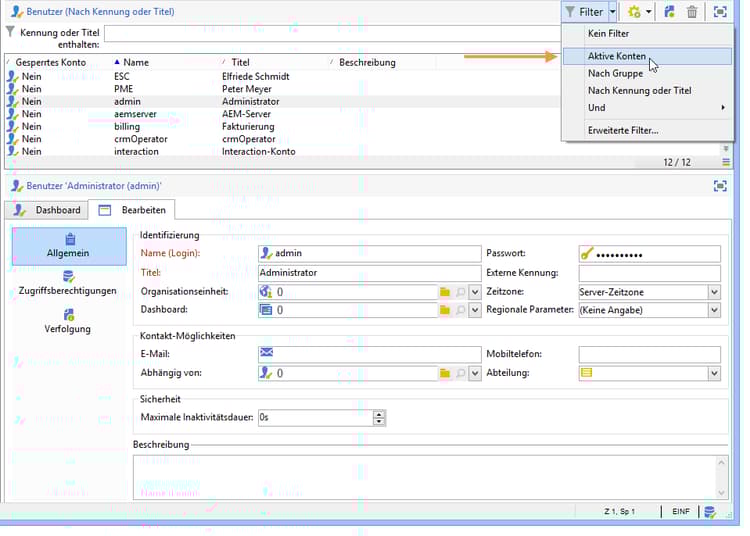Select the aemserver row
The image size is (750, 536).
tap(282, 114)
